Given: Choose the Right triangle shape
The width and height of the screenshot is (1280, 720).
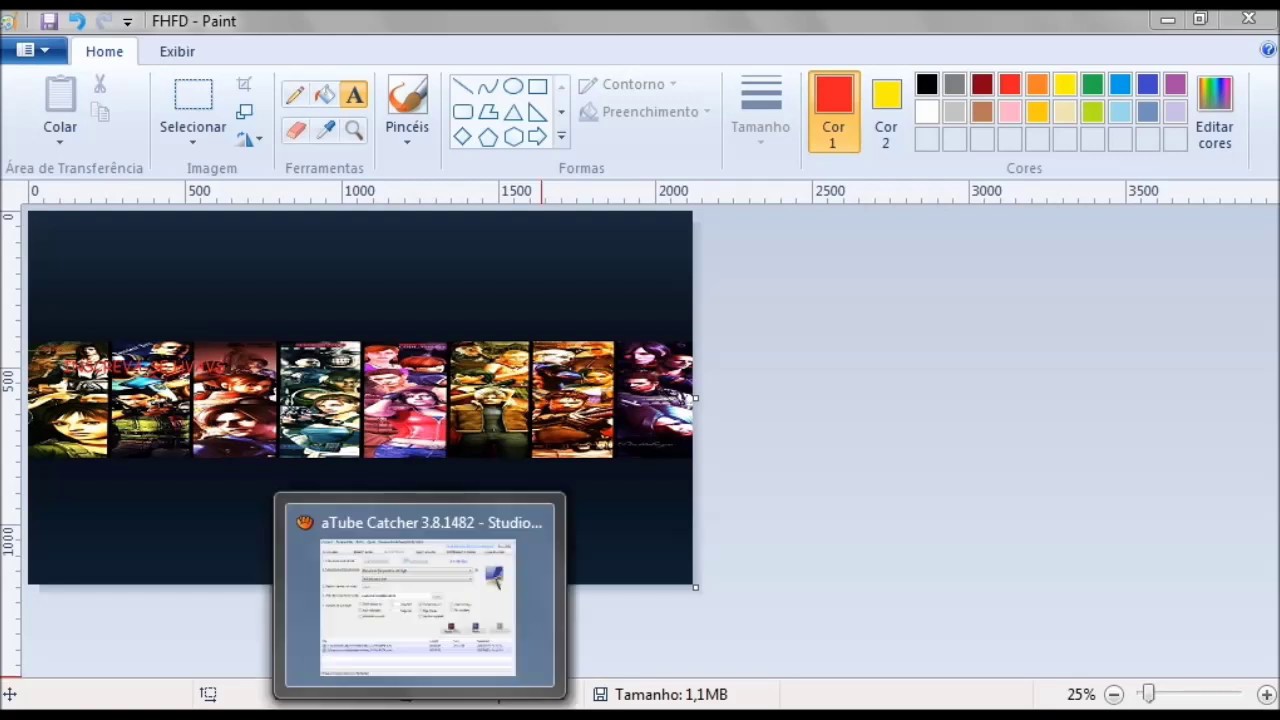Looking at the screenshot, I should point(538,112).
